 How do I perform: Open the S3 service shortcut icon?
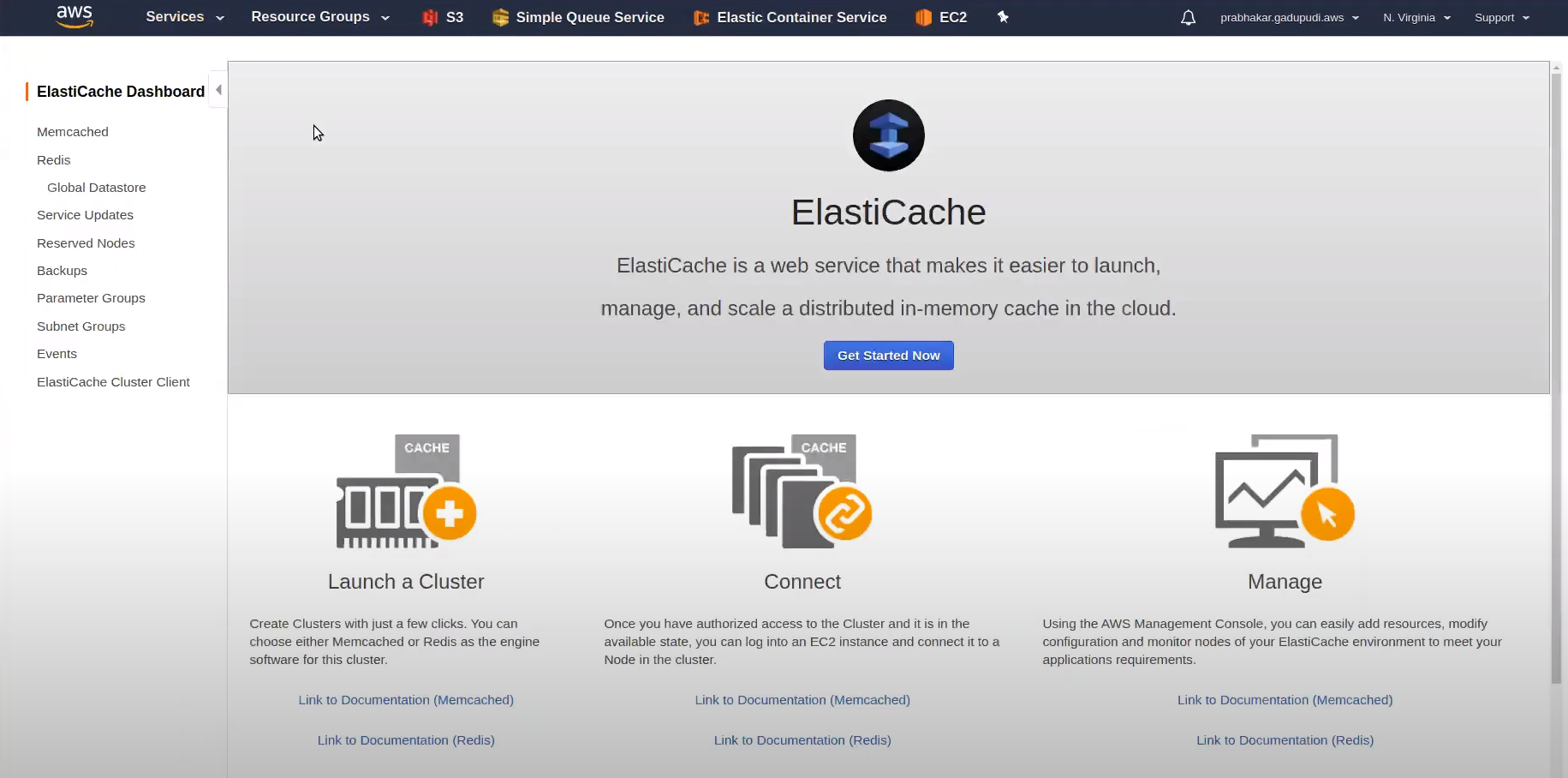(x=430, y=17)
